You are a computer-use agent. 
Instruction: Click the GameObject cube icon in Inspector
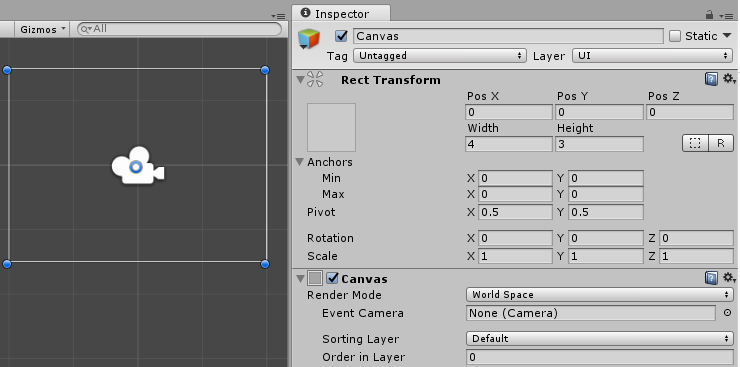(309, 39)
